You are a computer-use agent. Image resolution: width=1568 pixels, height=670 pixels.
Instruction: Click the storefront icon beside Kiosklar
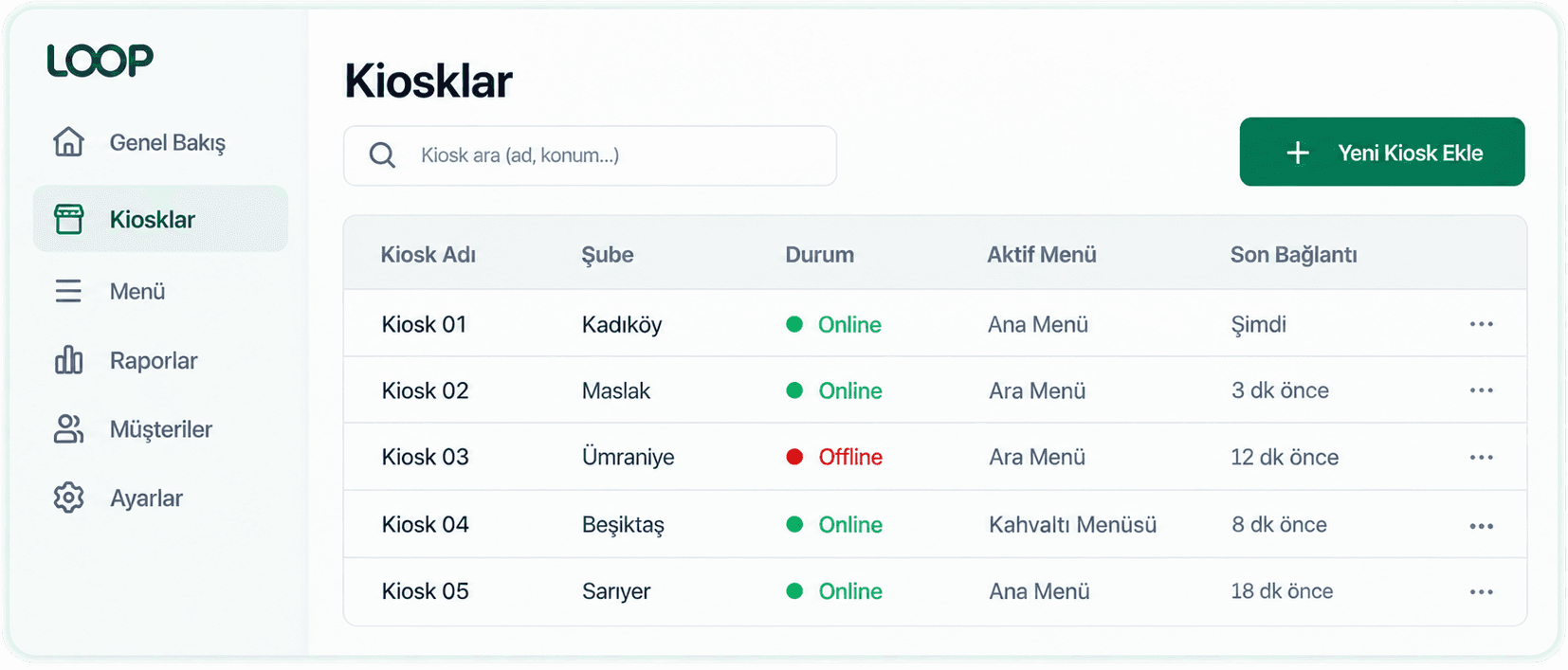point(68,219)
